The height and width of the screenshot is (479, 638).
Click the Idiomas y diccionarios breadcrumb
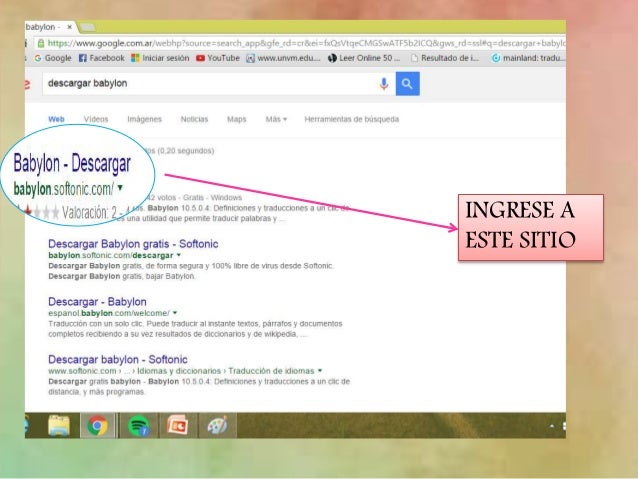179,371
